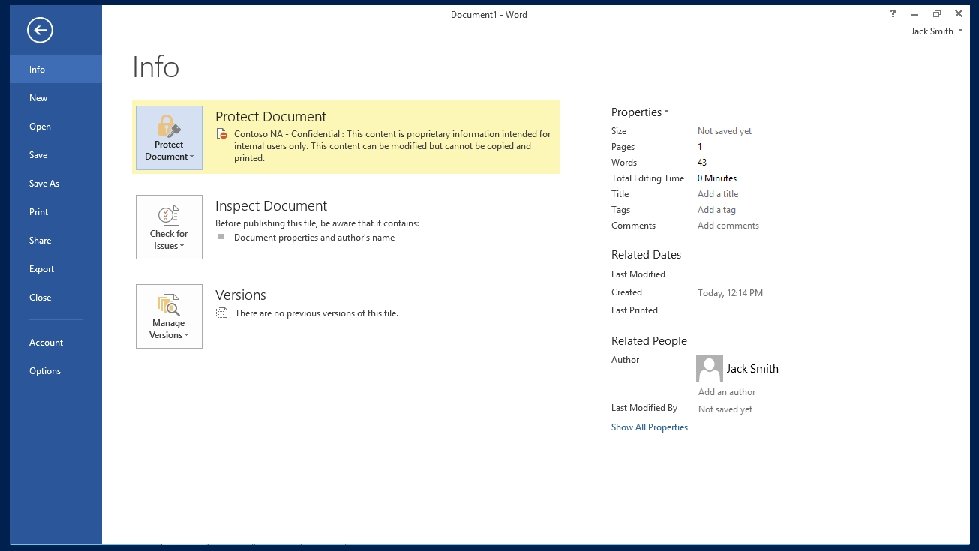
Task: Click the Related Dates heading
Action: pos(646,255)
